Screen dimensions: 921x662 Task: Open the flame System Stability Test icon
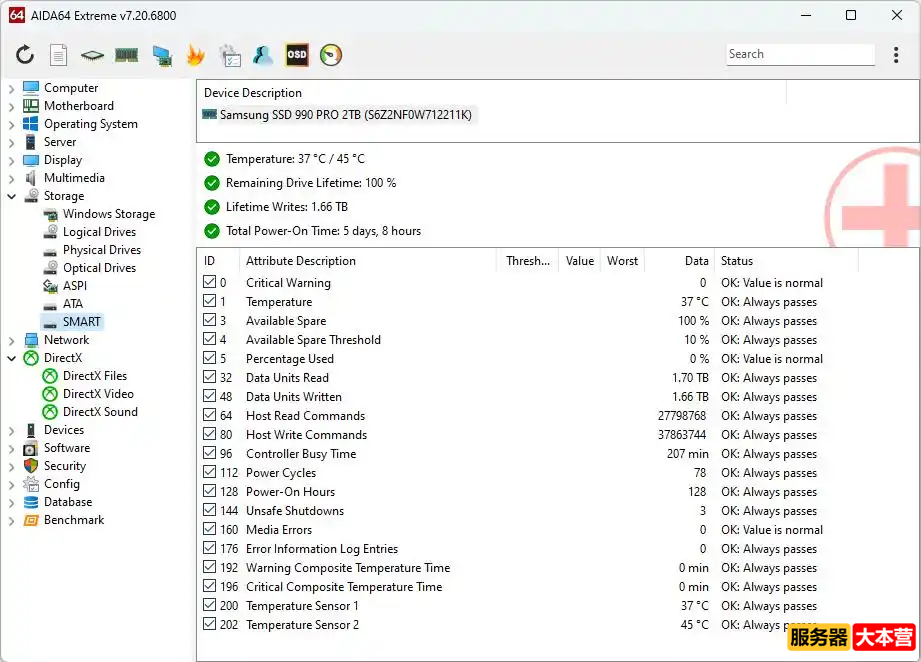[x=196, y=55]
